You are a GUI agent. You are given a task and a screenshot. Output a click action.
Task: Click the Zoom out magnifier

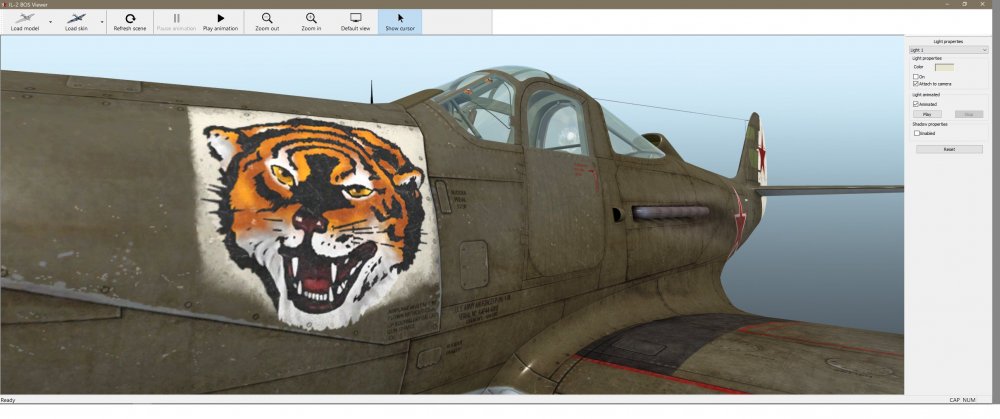click(x=267, y=21)
